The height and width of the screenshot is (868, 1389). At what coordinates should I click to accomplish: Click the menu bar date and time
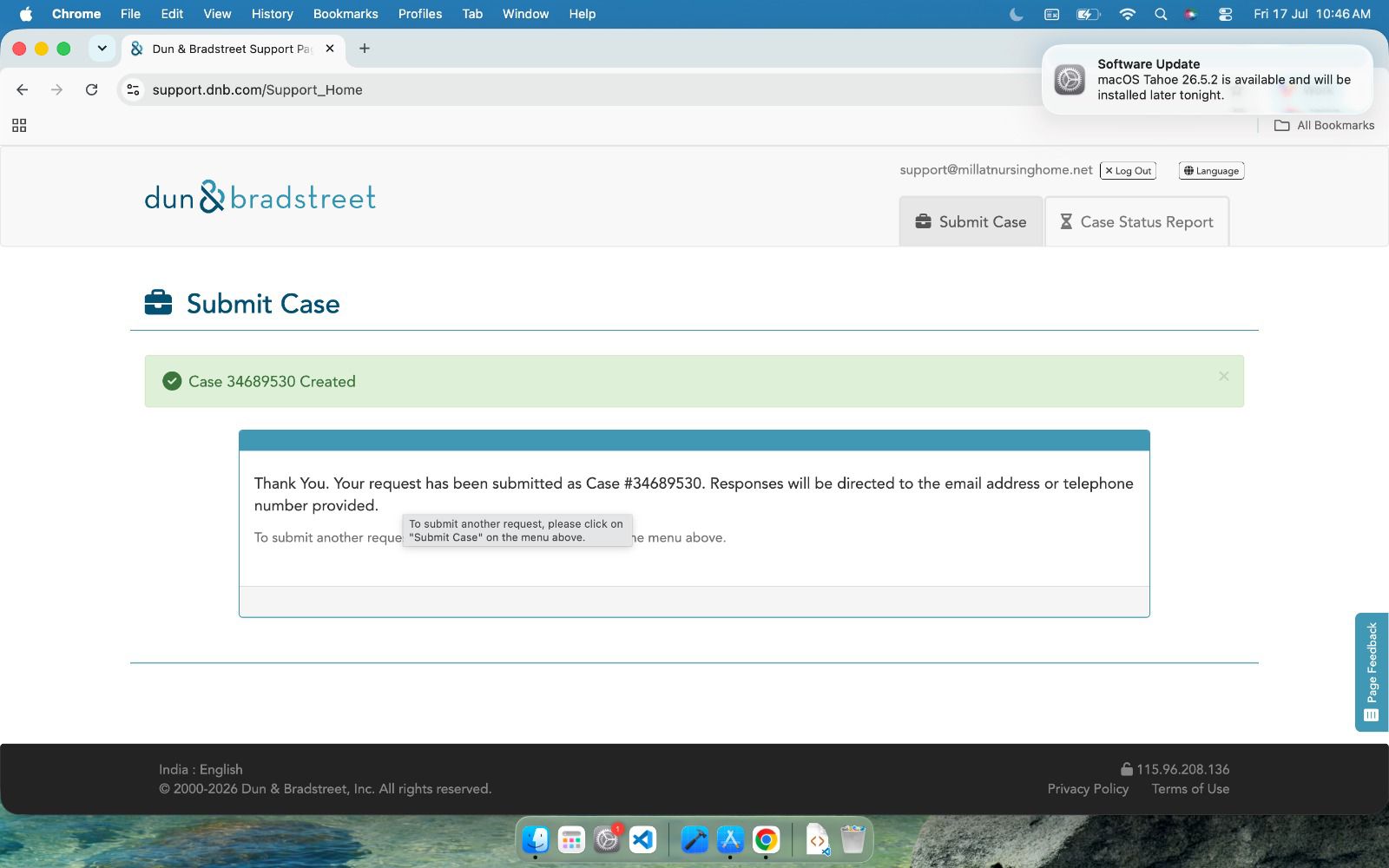coord(1312,14)
